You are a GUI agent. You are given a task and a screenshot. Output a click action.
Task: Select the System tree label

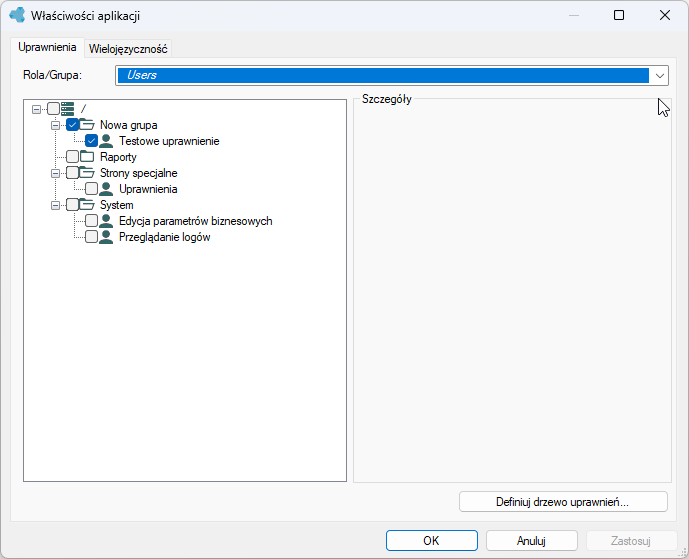116,205
